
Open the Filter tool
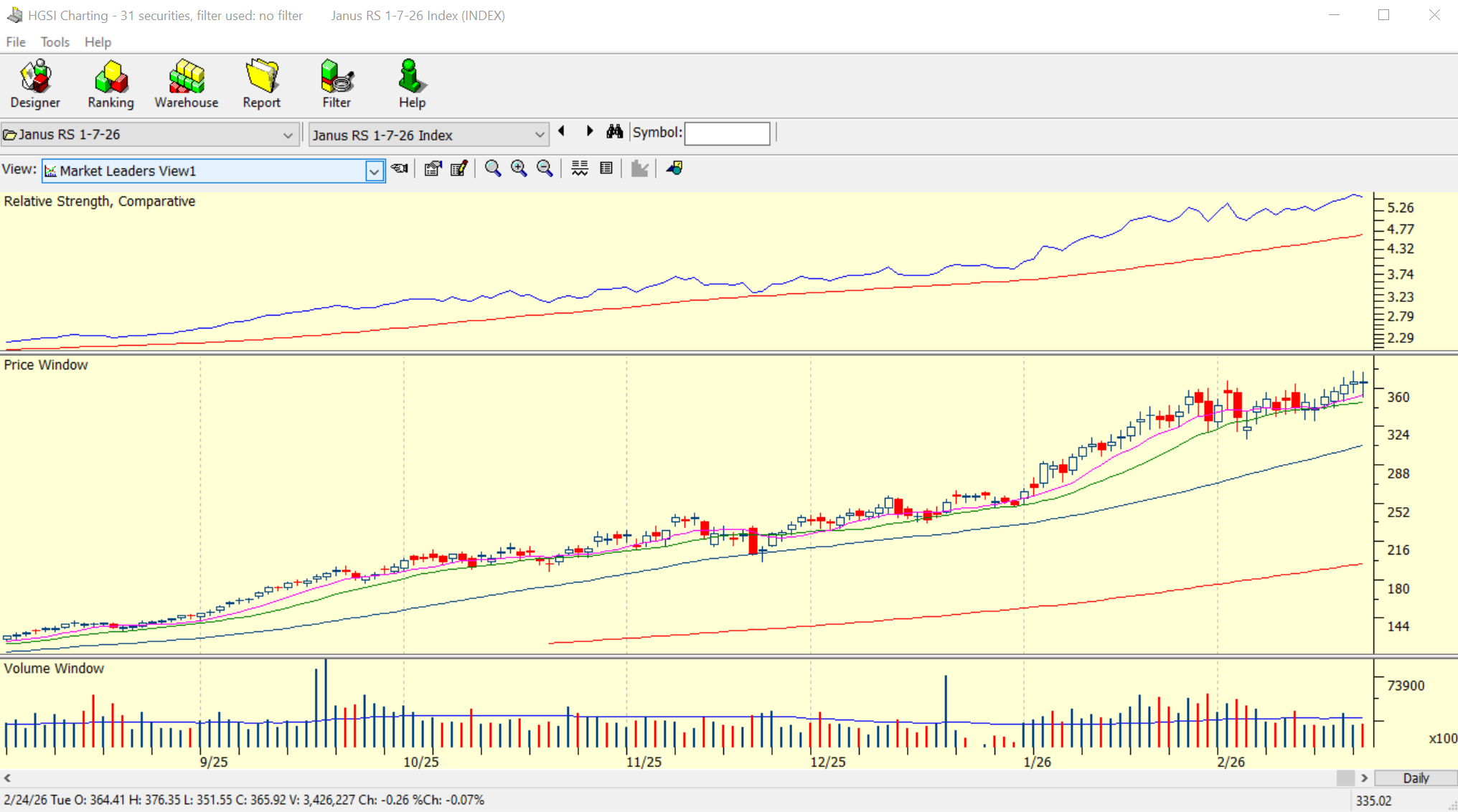337,85
